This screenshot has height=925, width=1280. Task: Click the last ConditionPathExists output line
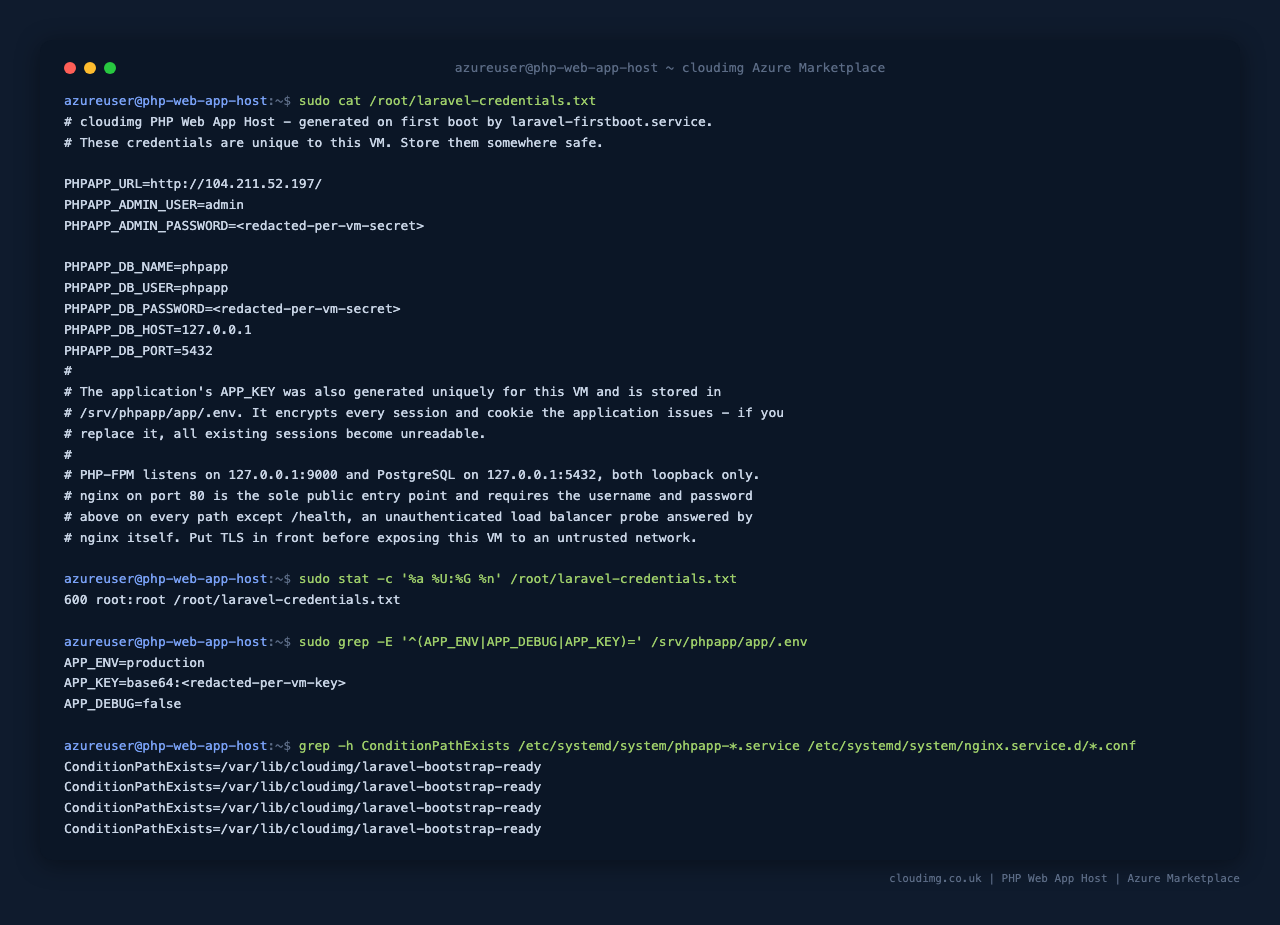302,829
